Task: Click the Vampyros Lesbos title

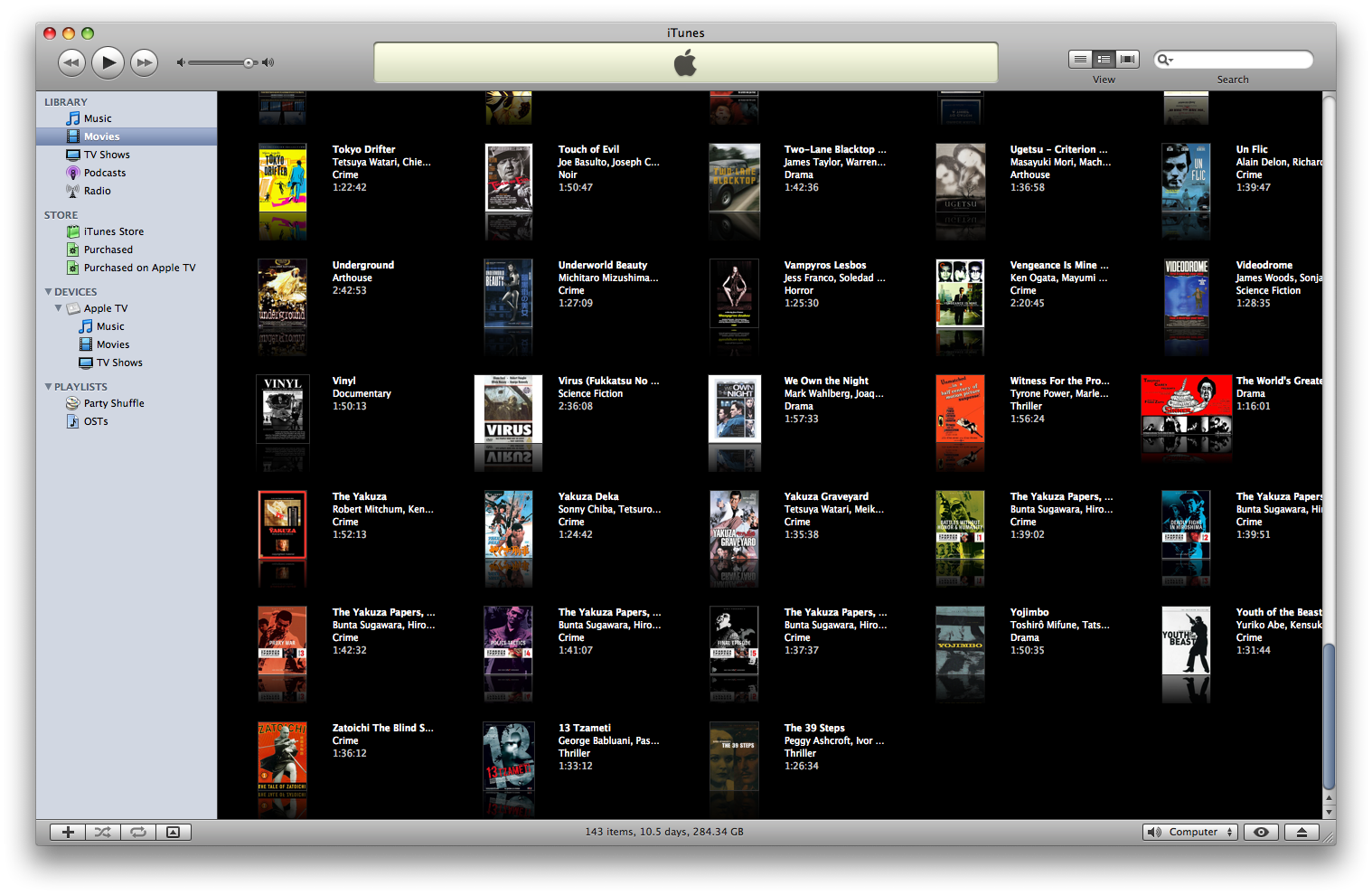Action: pos(825,266)
